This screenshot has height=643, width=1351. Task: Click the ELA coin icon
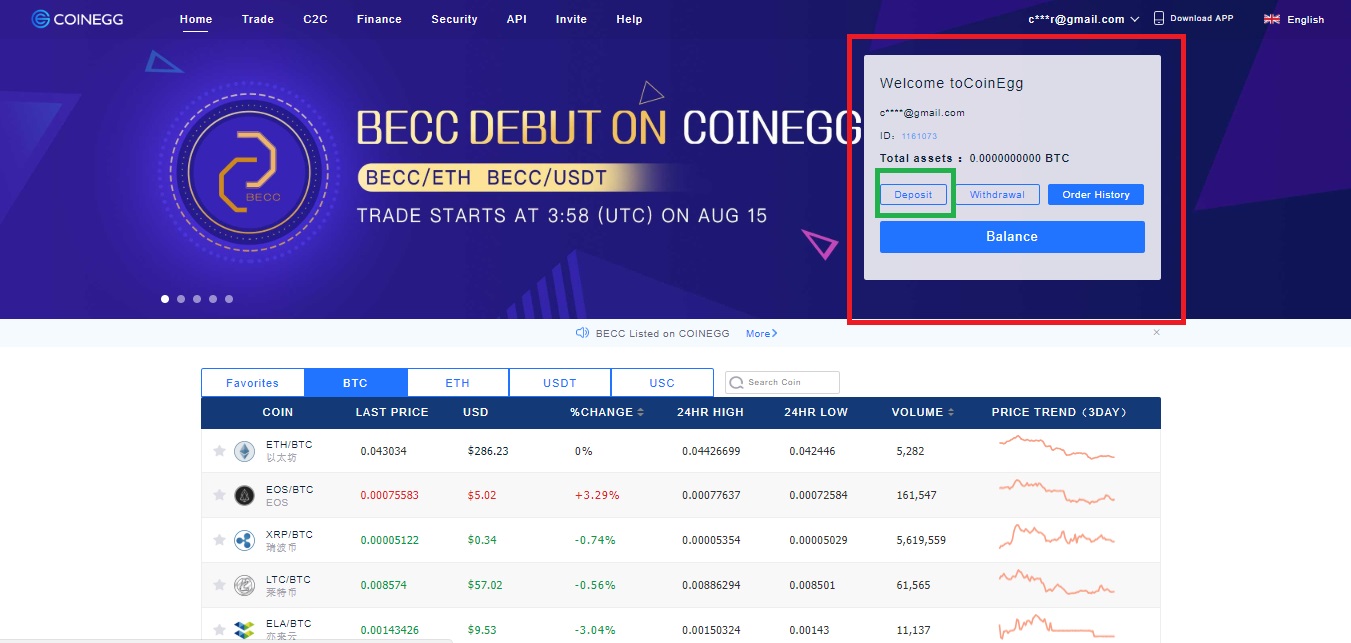pos(244,629)
